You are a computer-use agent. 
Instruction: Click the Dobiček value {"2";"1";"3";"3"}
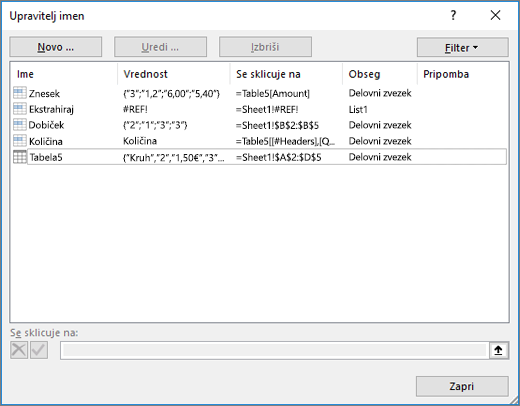click(155, 125)
